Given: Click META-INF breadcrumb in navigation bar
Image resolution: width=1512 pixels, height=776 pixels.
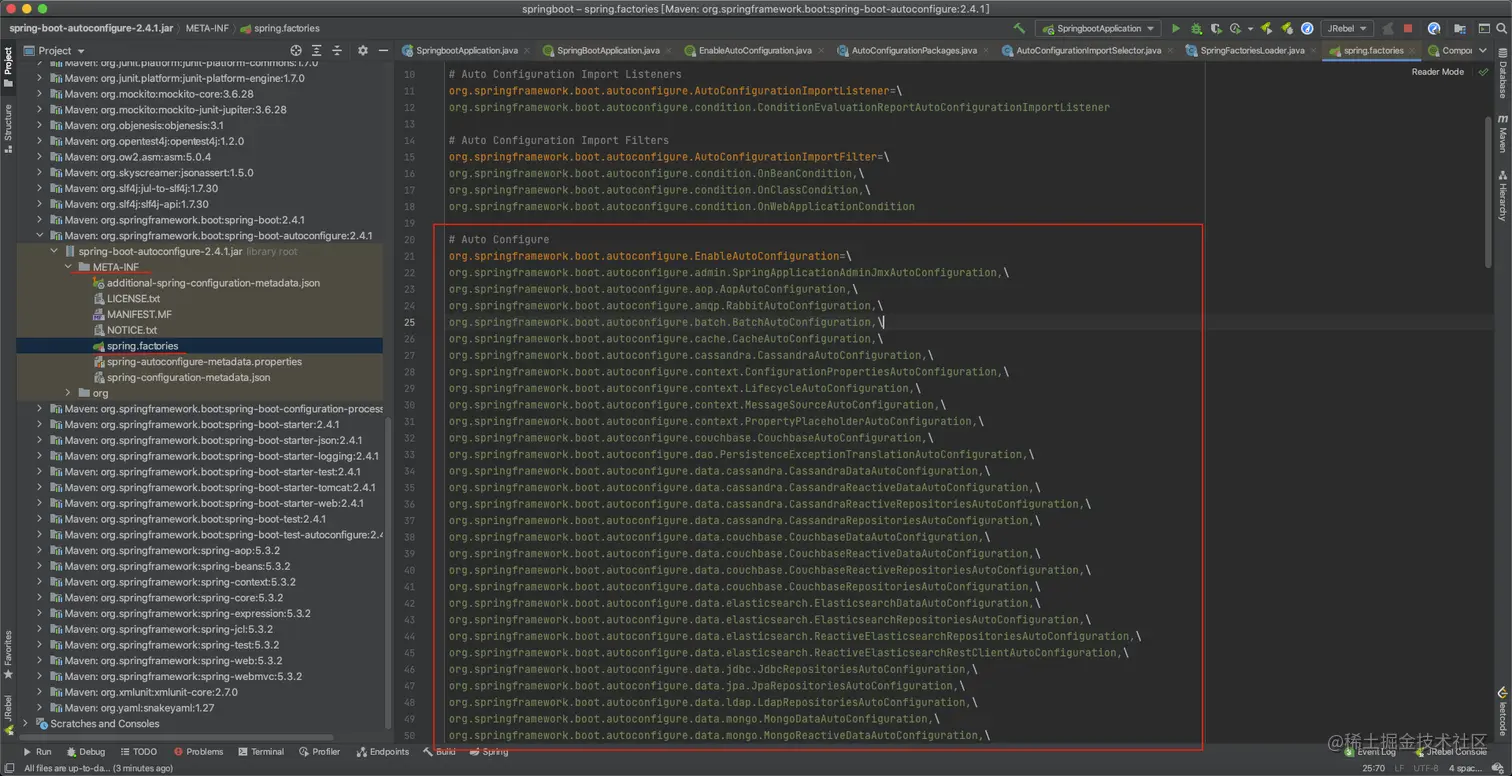Looking at the screenshot, I should click(208, 28).
